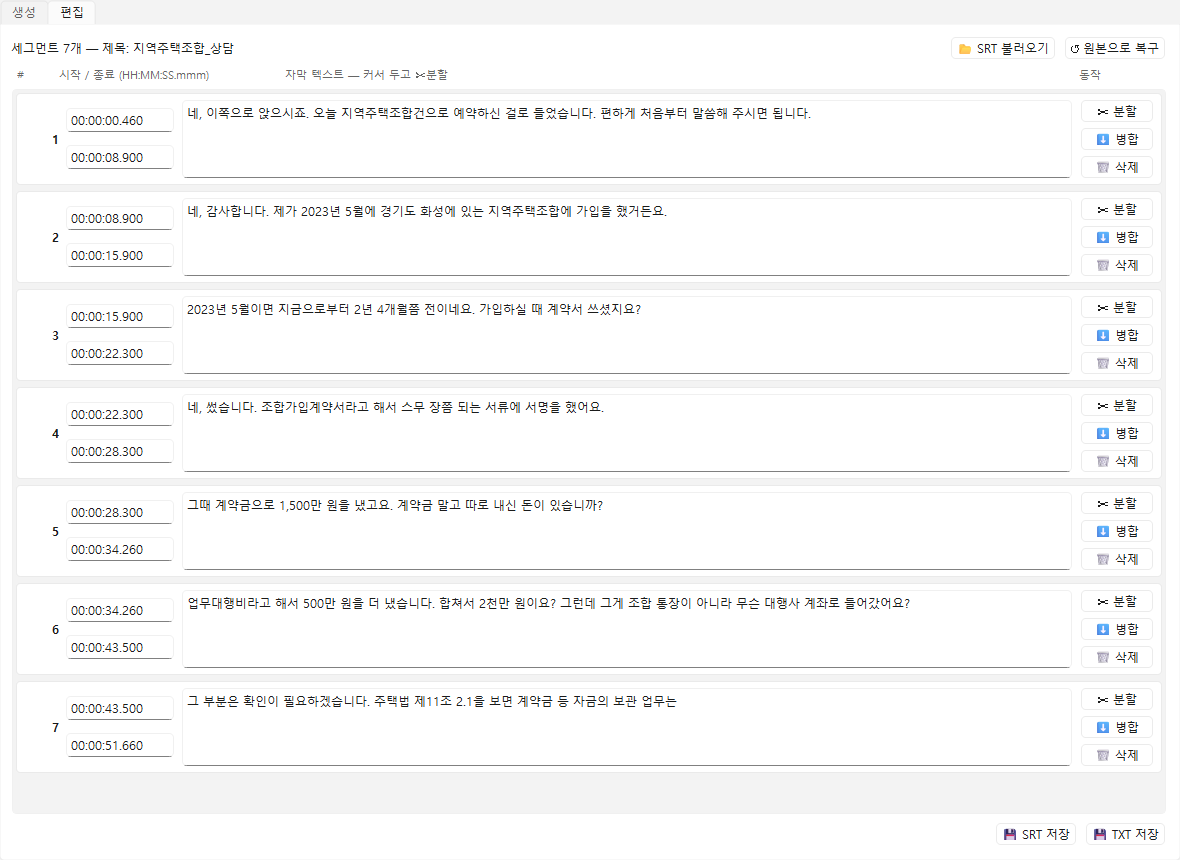The height and width of the screenshot is (860, 1180).
Task: Place cursor in subtitle text starting 네, 이쪽으로 앉으시죠
Action: (x=626, y=139)
